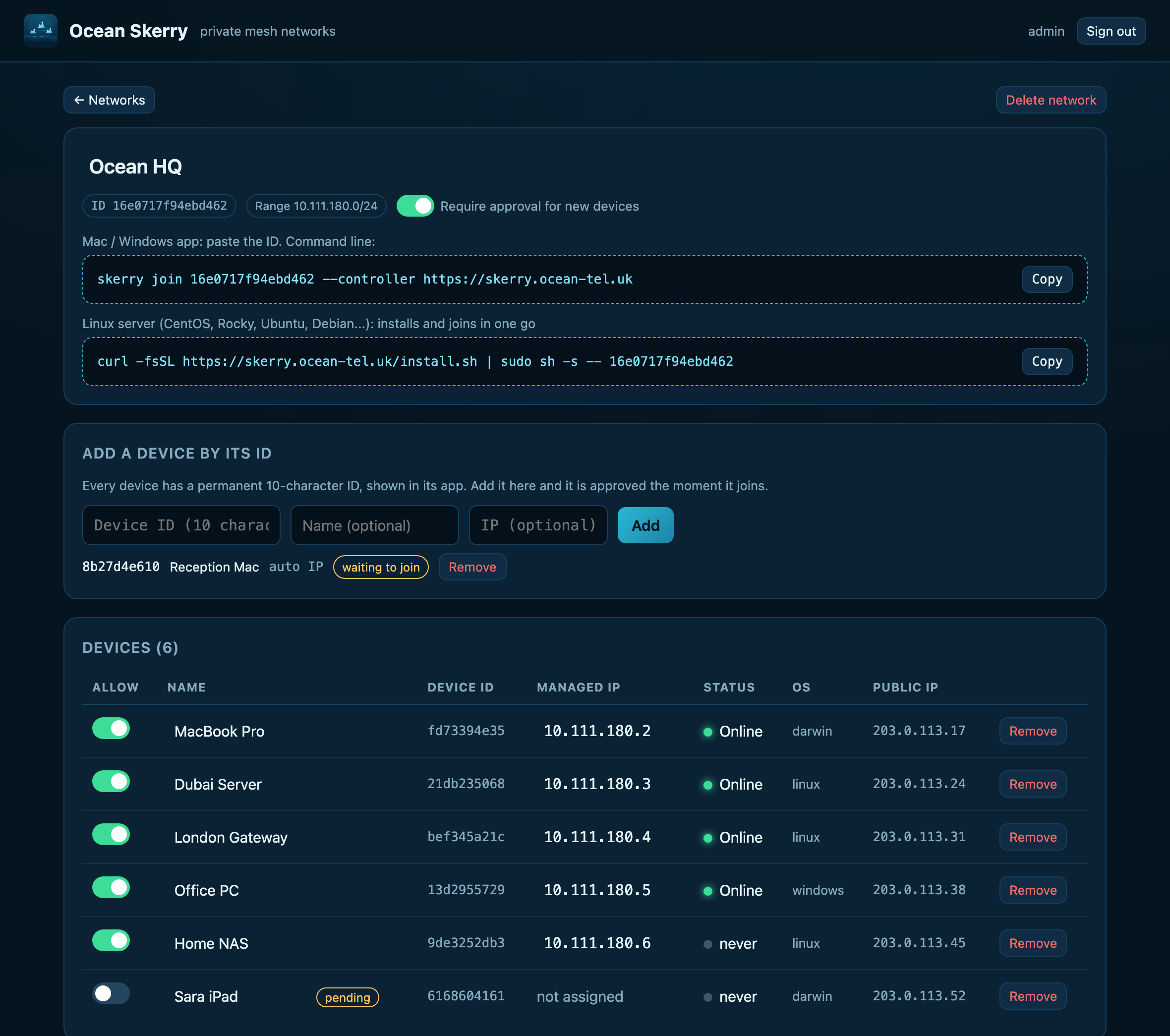Viewport: 1170px width, 1036px height.
Task: Switch off London Gateway allow toggle
Action: pos(111,835)
